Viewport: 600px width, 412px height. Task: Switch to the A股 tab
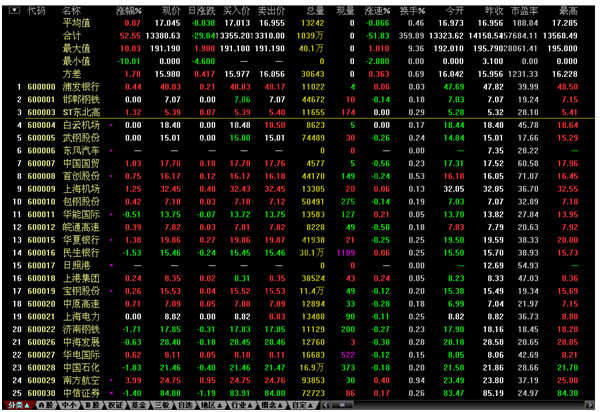46,405
